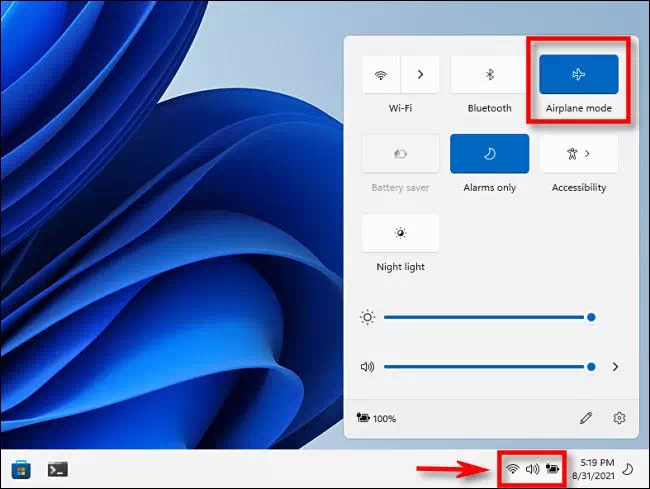Click the battery 100% status indicator

pyautogui.click(x=376, y=418)
